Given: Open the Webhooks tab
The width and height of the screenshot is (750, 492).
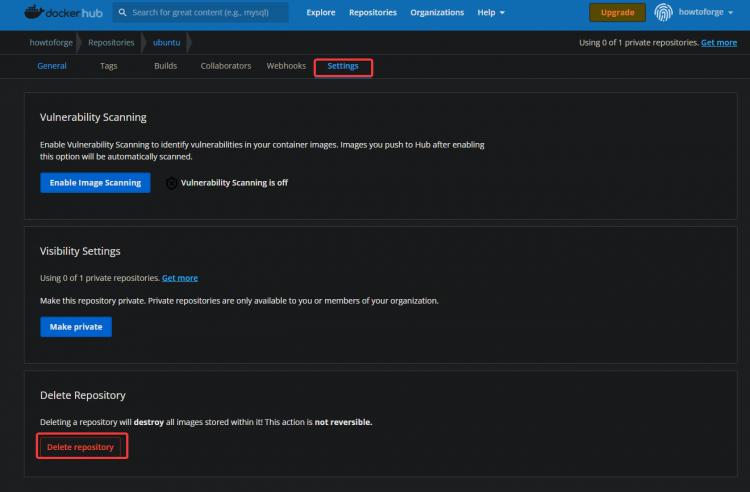Looking at the screenshot, I should coord(286,66).
